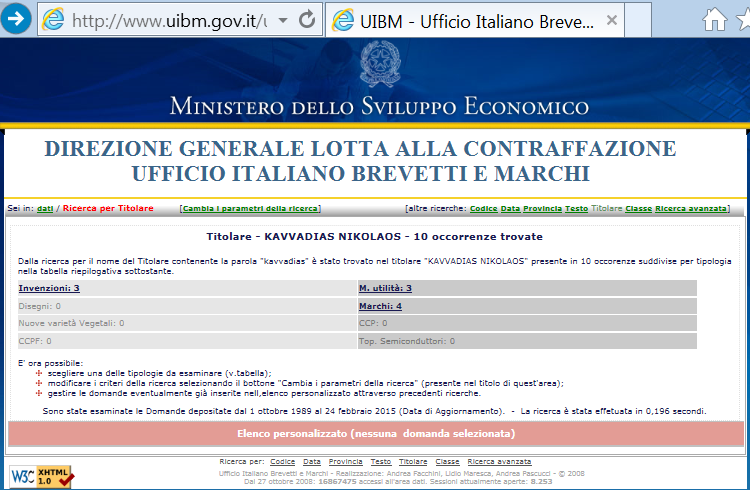Open the 'Marchi: 4' results
750x490 pixels.
click(x=380, y=306)
